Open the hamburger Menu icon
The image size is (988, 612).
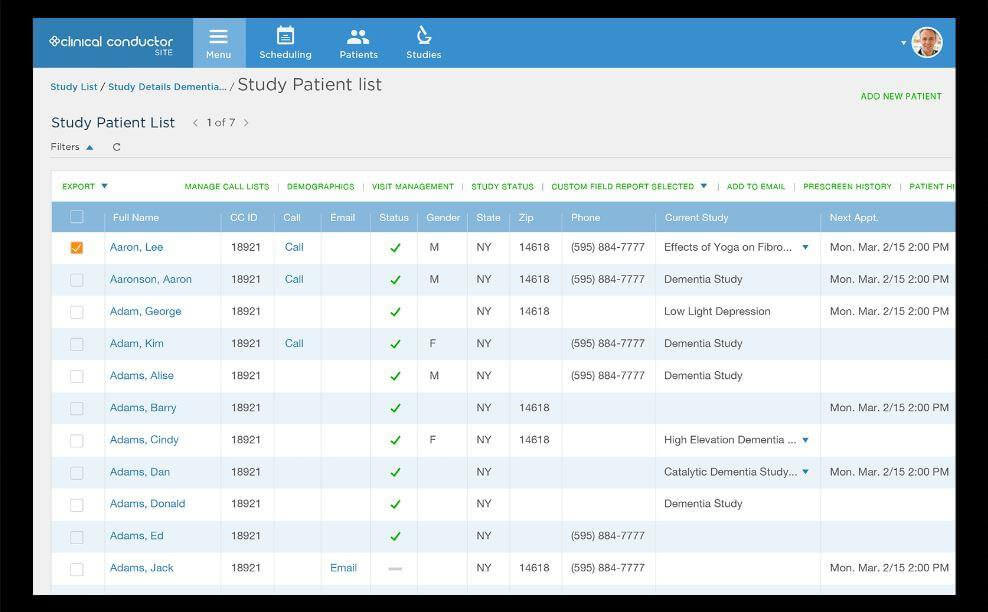(219, 37)
